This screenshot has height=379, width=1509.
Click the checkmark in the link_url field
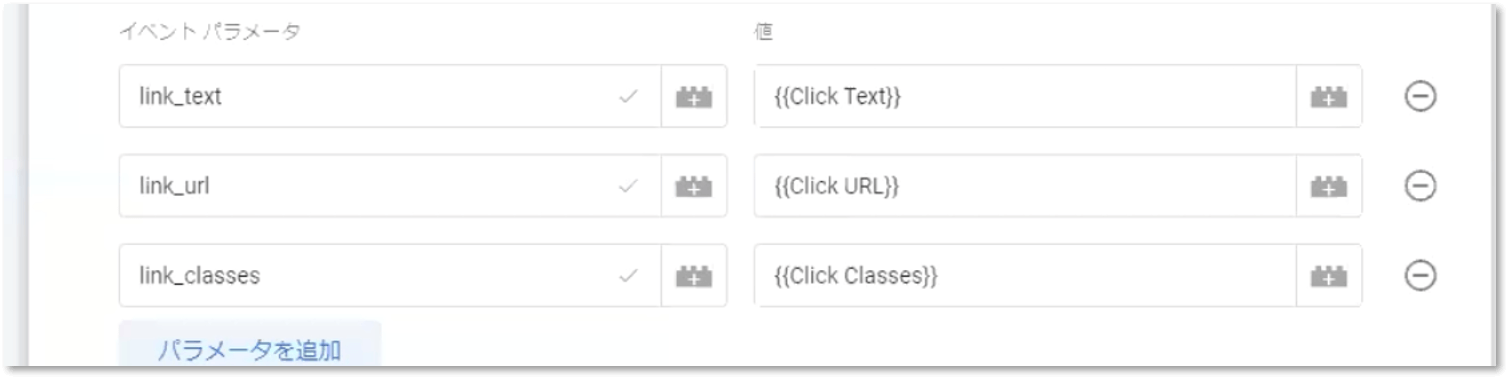click(x=629, y=186)
